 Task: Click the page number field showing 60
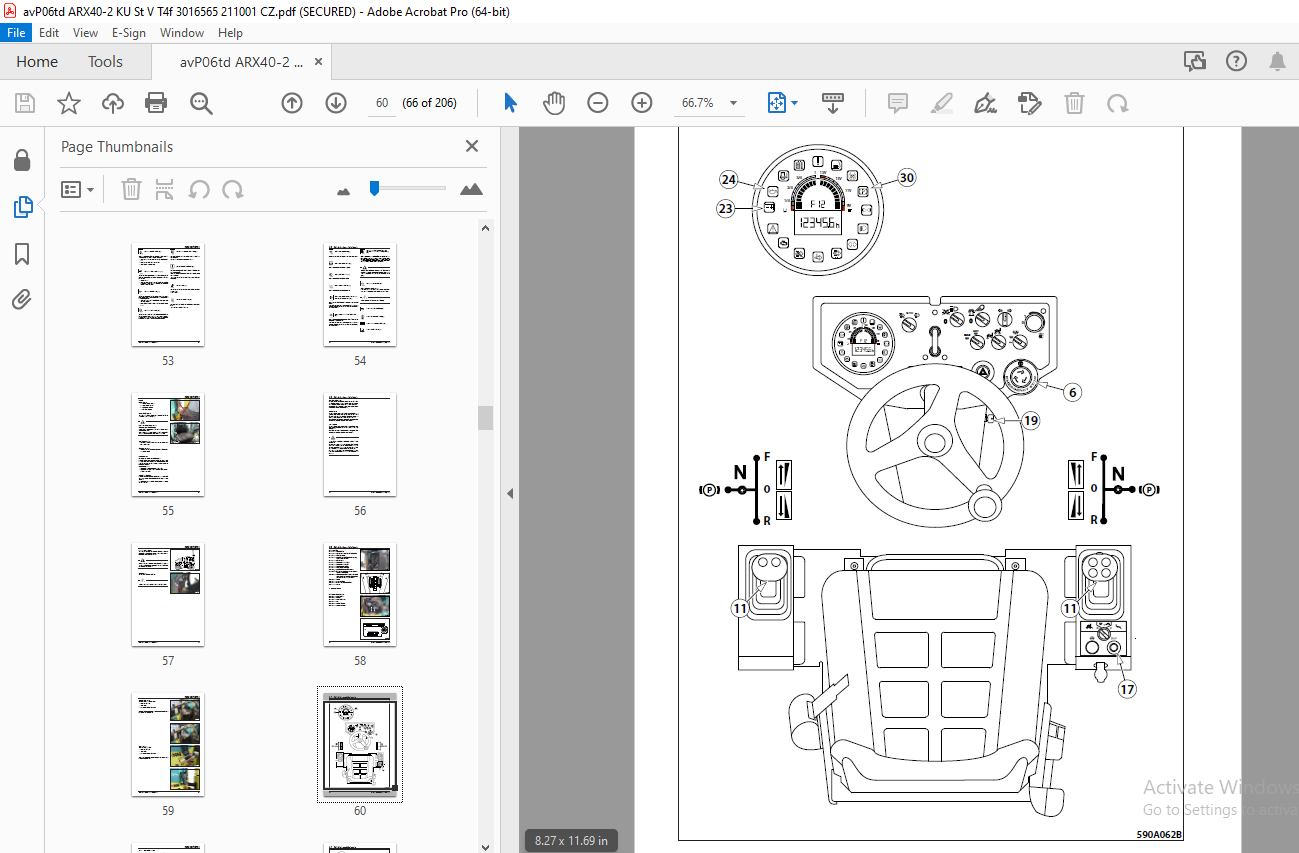(x=382, y=103)
